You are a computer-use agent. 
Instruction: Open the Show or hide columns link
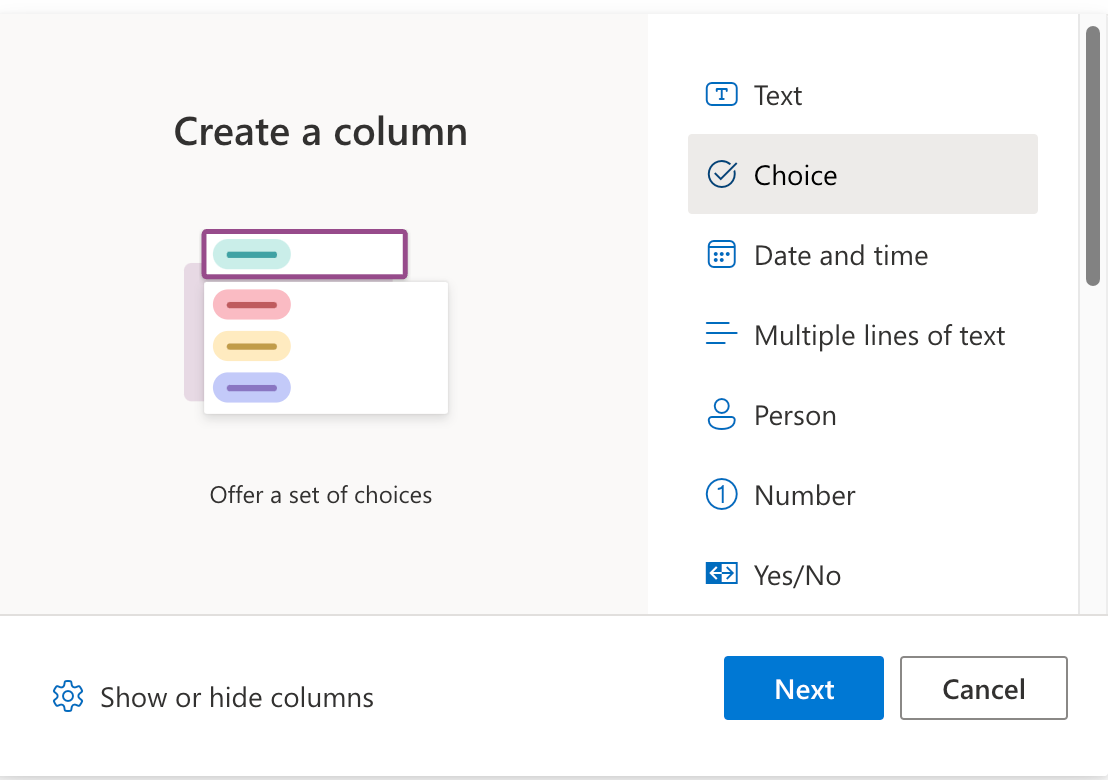[236, 697]
